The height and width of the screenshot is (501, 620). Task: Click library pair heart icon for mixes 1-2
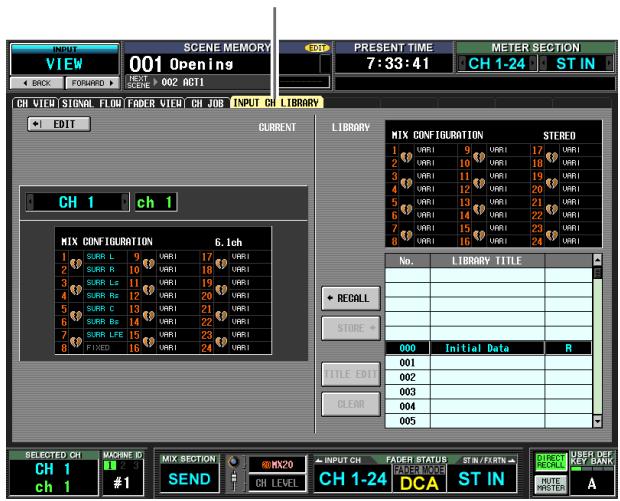click(406, 157)
